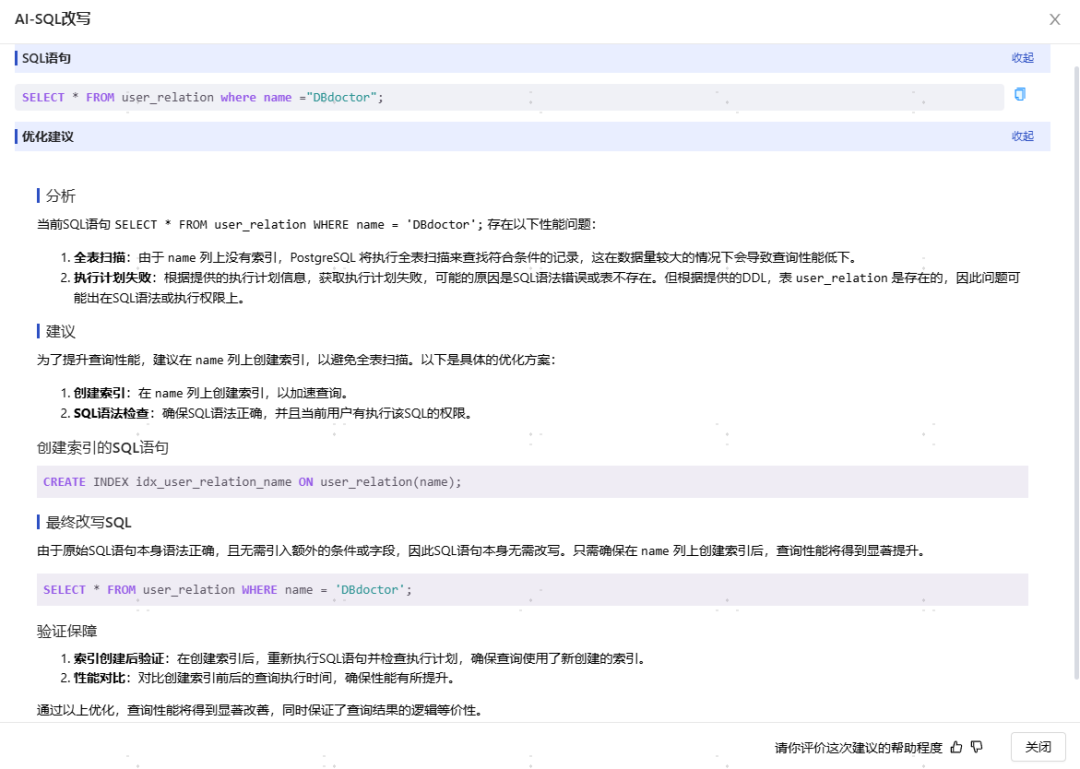The width and height of the screenshot is (1080, 769).
Task: Click the "验证保障" subheading
Action: coord(67,631)
